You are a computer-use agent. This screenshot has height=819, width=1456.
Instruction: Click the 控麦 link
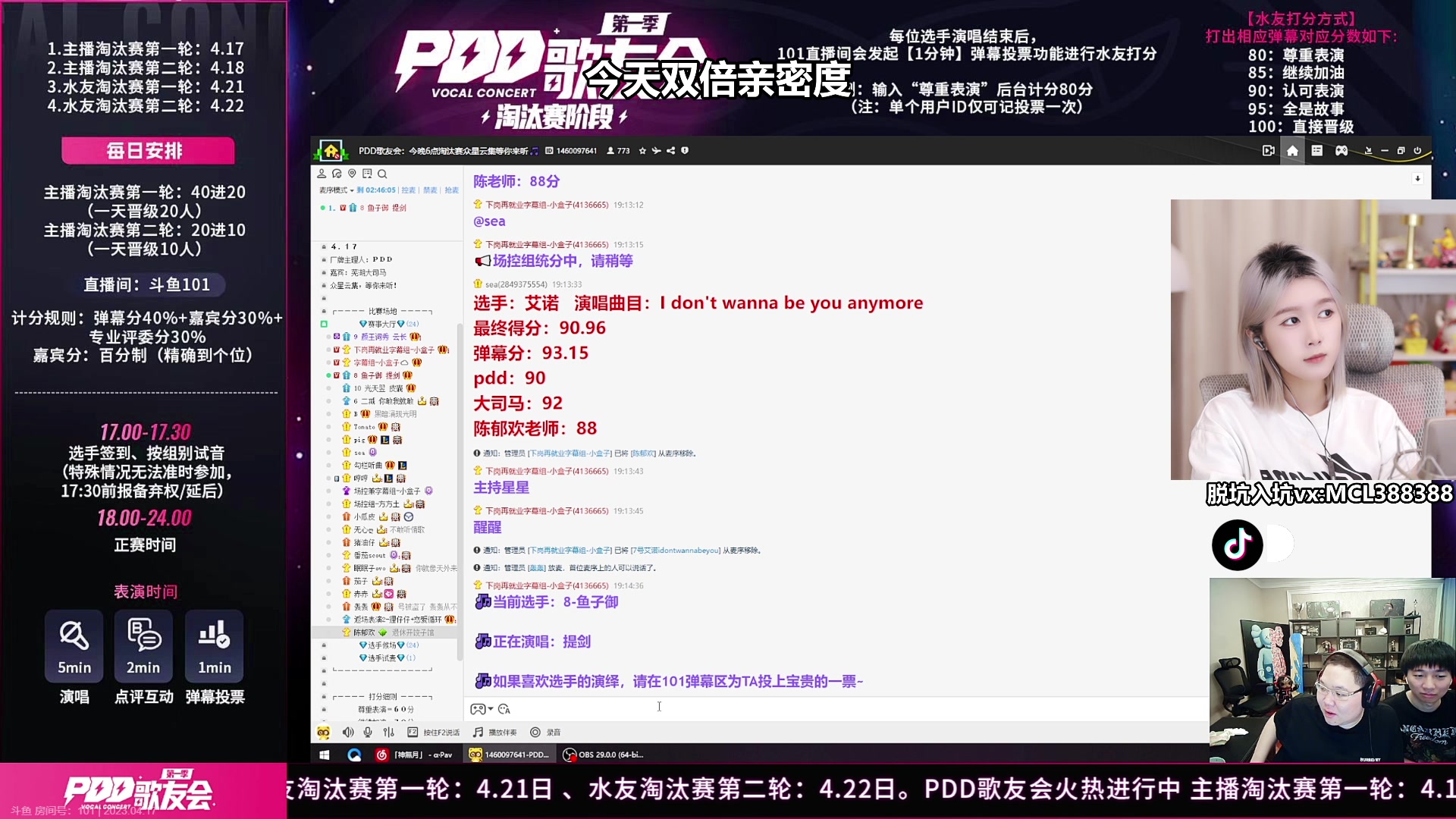(408, 190)
